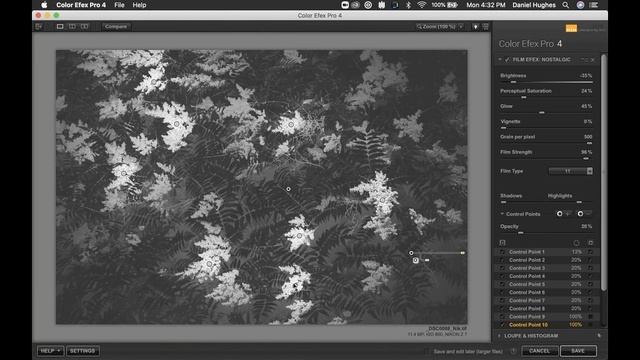Viewport: 640px width, 360px height.
Task: Adjust the control point Opacity slider
Action: point(520,233)
